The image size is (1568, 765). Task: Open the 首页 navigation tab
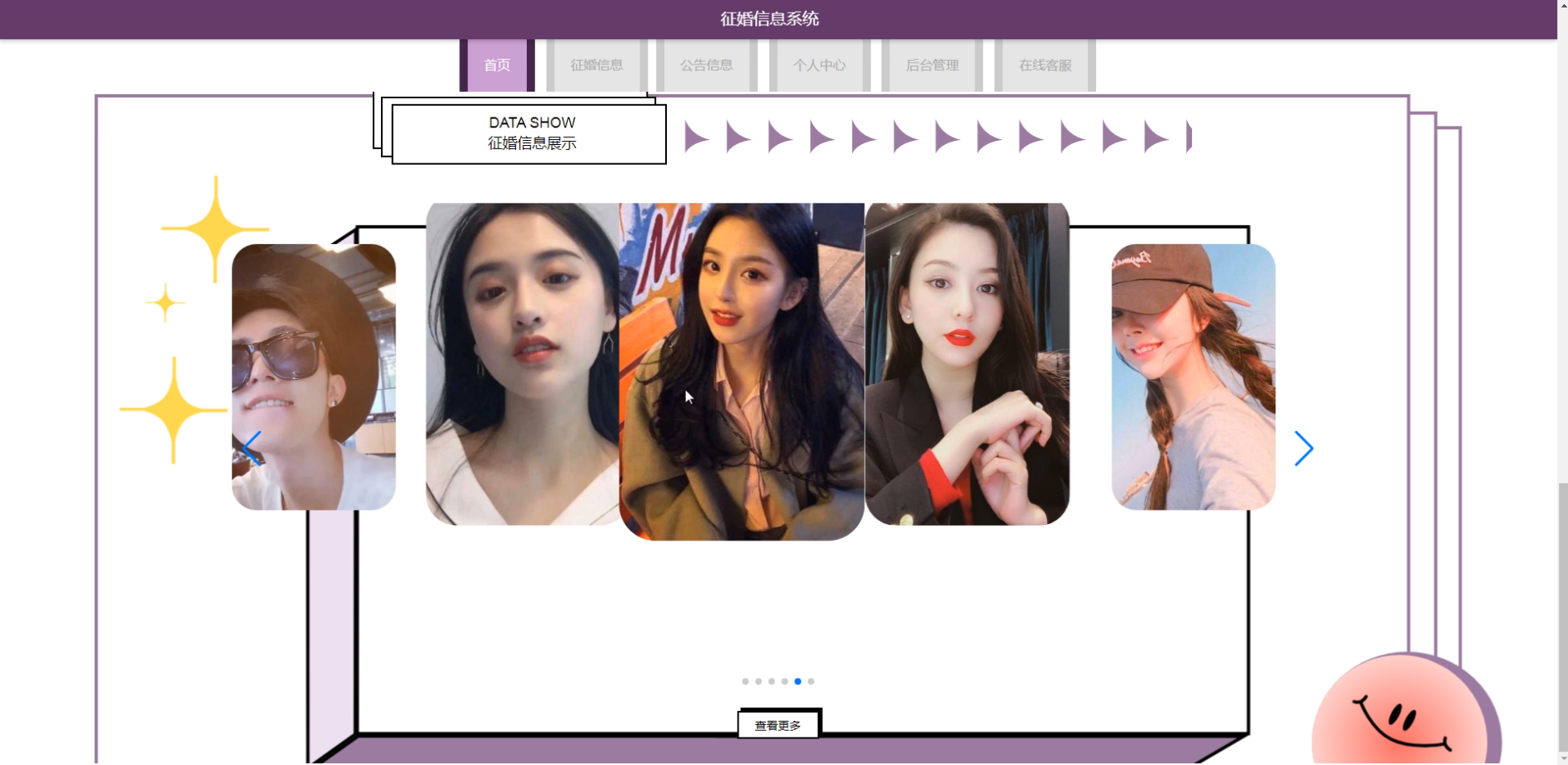[x=497, y=65]
